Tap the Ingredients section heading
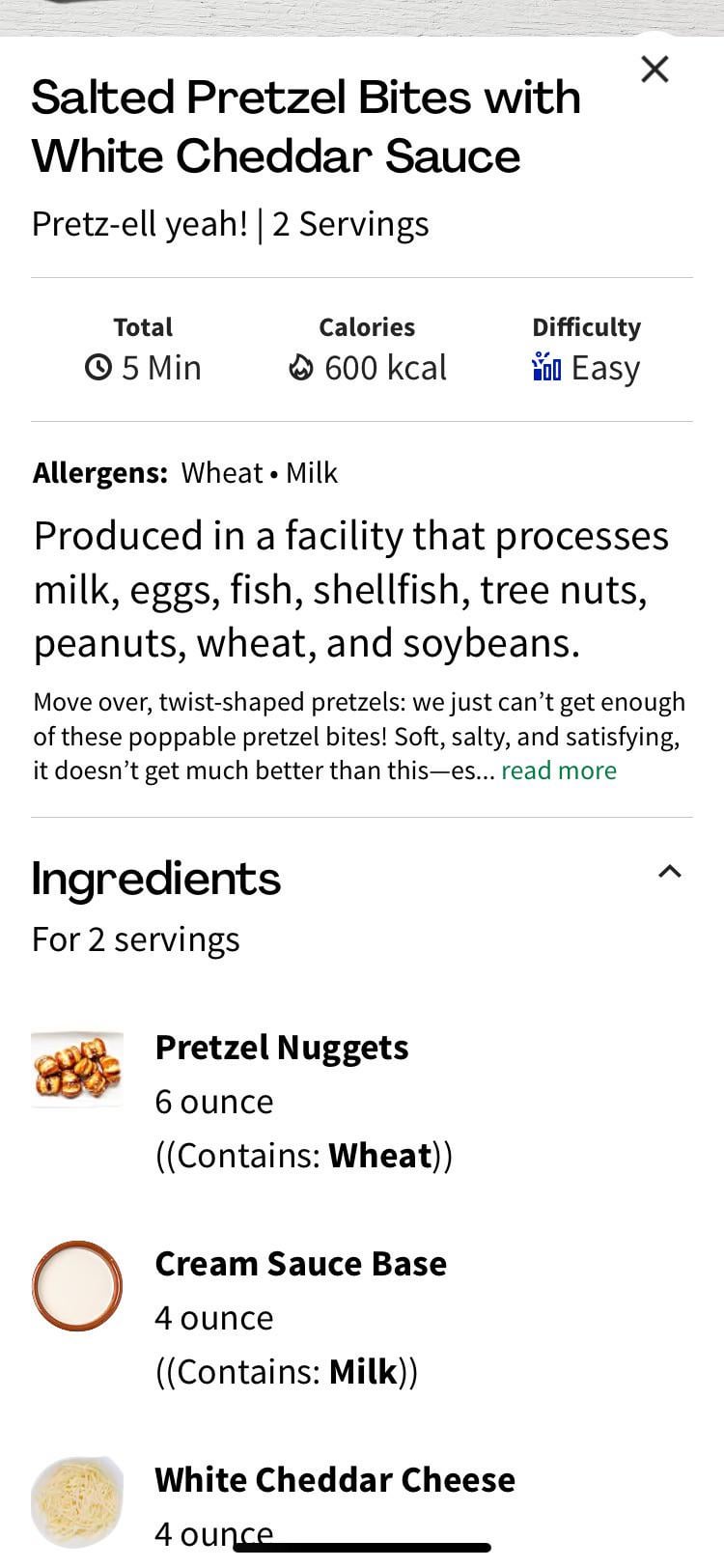This screenshot has width=724, height=1568. [156, 879]
